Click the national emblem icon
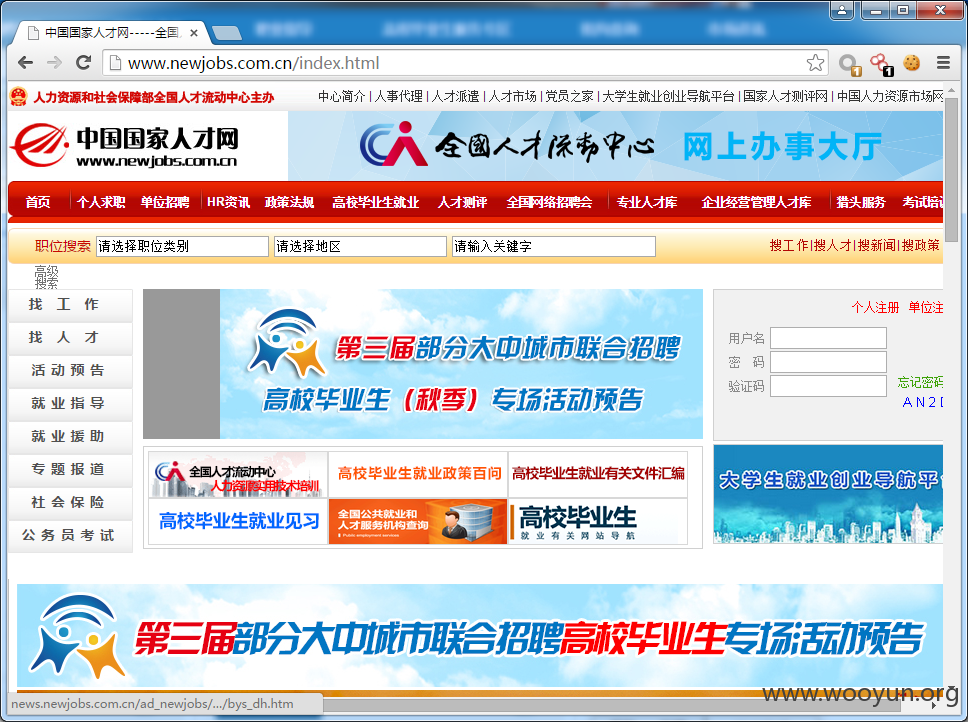The image size is (968, 722). coord(19,97)
